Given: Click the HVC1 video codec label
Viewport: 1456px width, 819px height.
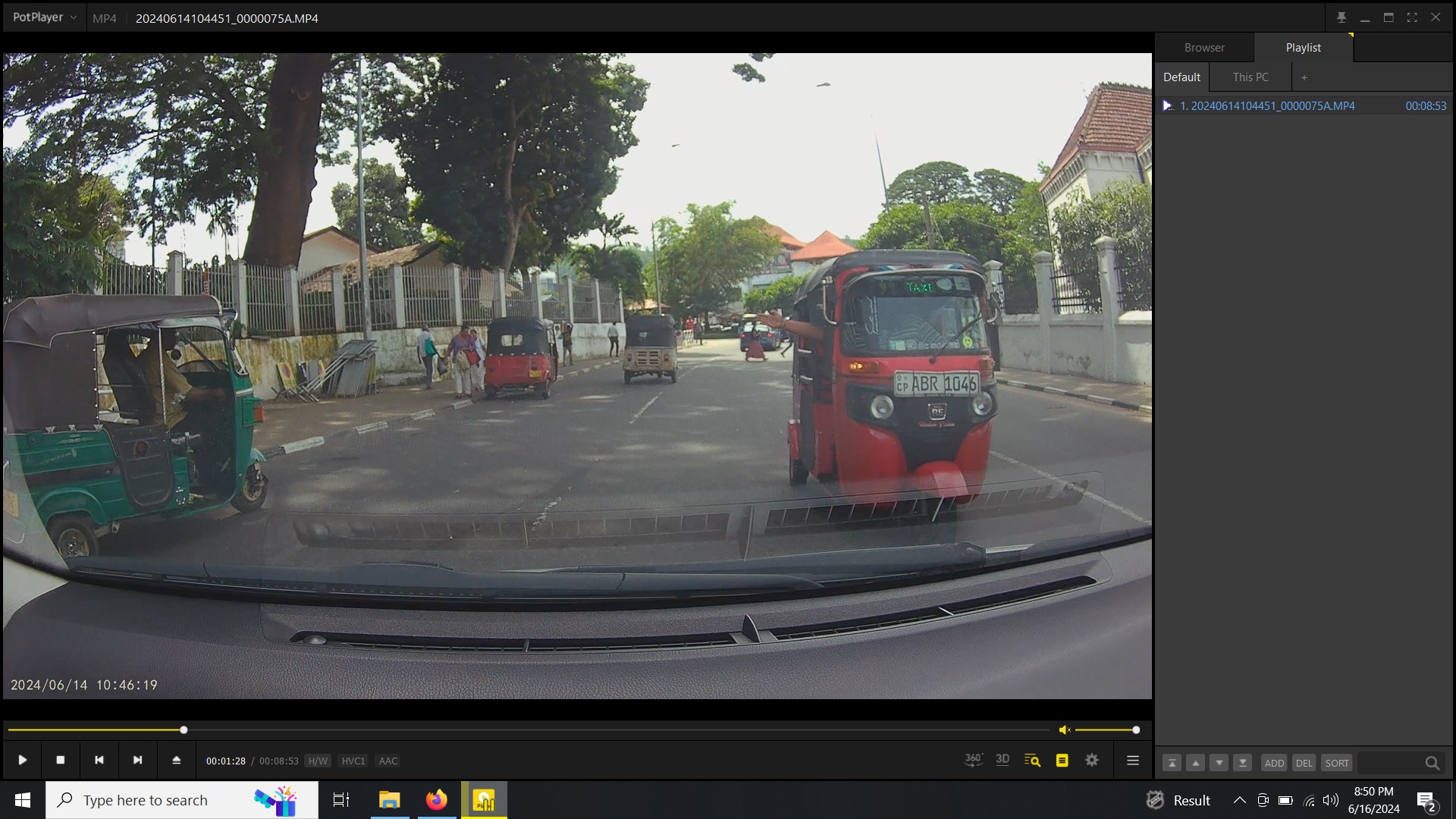Looking at the screenshot, I should pos(353,761).
